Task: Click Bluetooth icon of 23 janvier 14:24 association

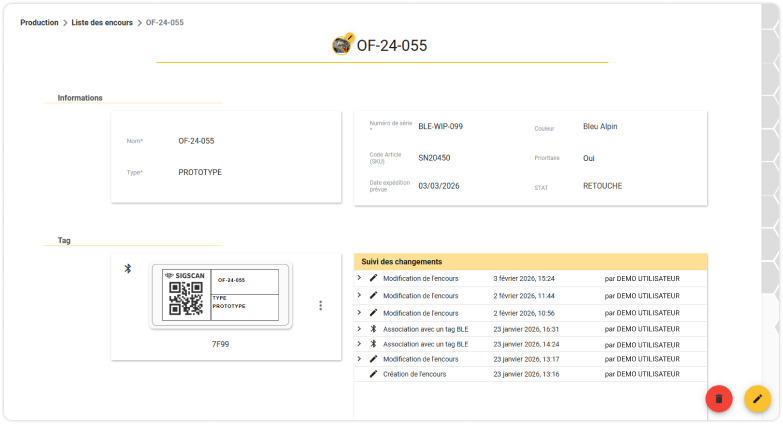Action: 373,344
